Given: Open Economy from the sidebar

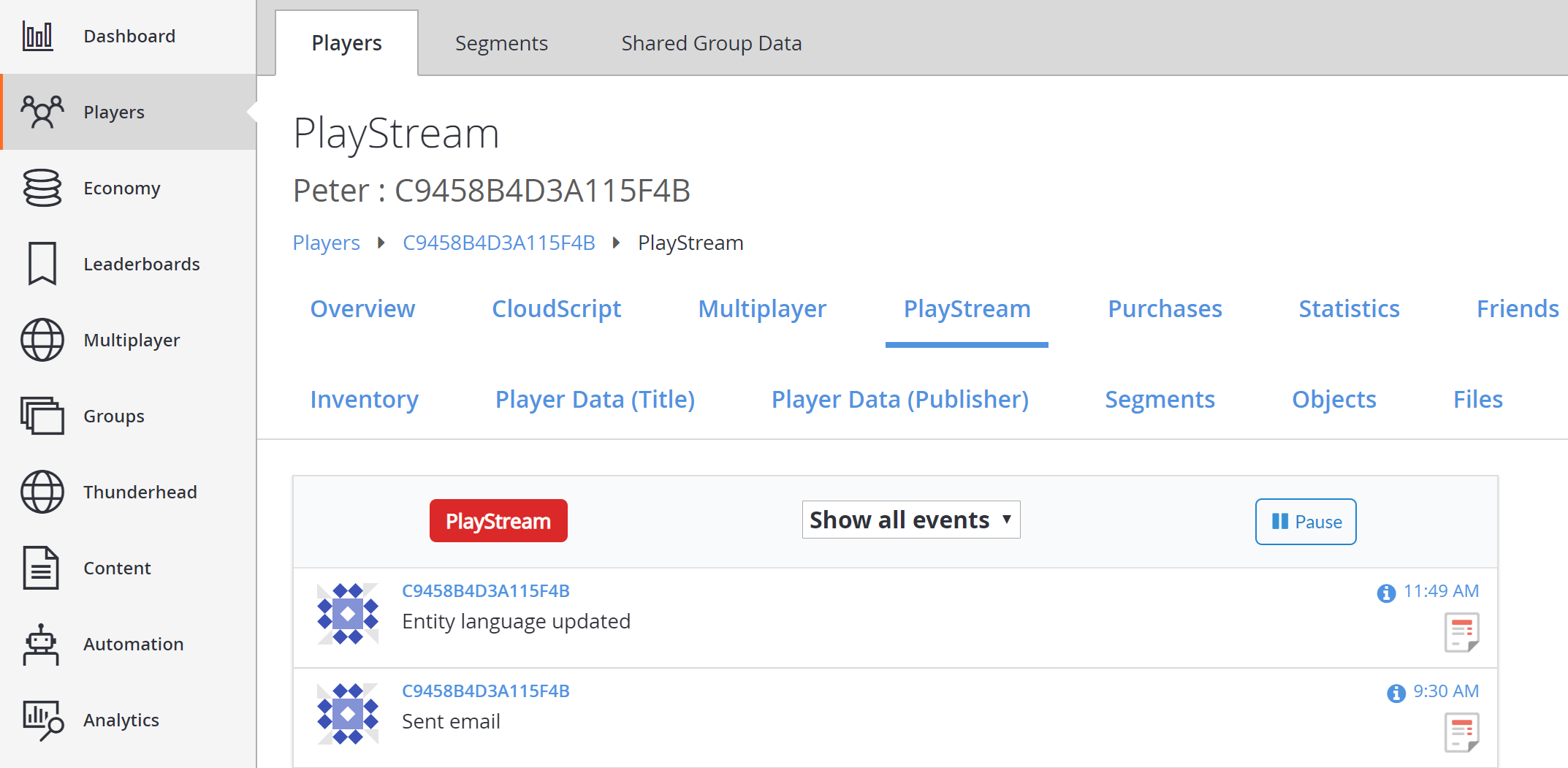Looking at the screenshot, I should tap(42, 188).
